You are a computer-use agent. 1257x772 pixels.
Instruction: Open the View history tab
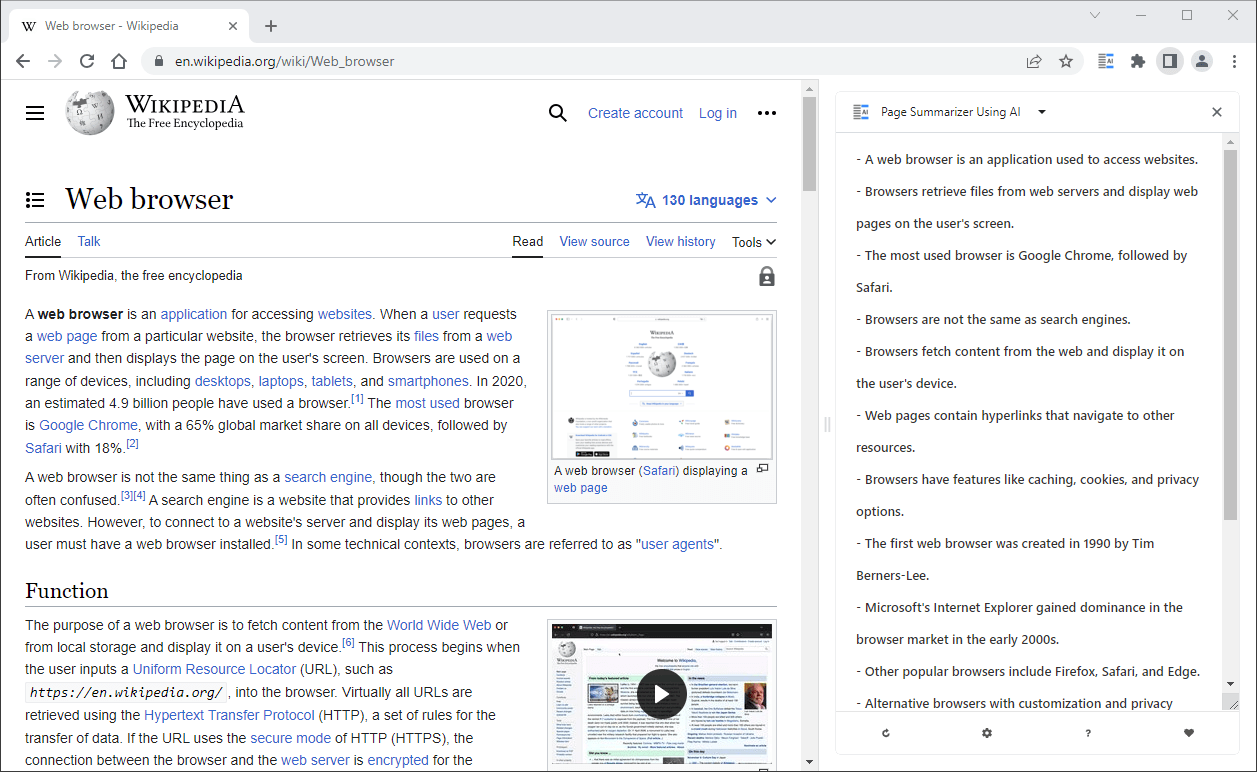[681, 241]
